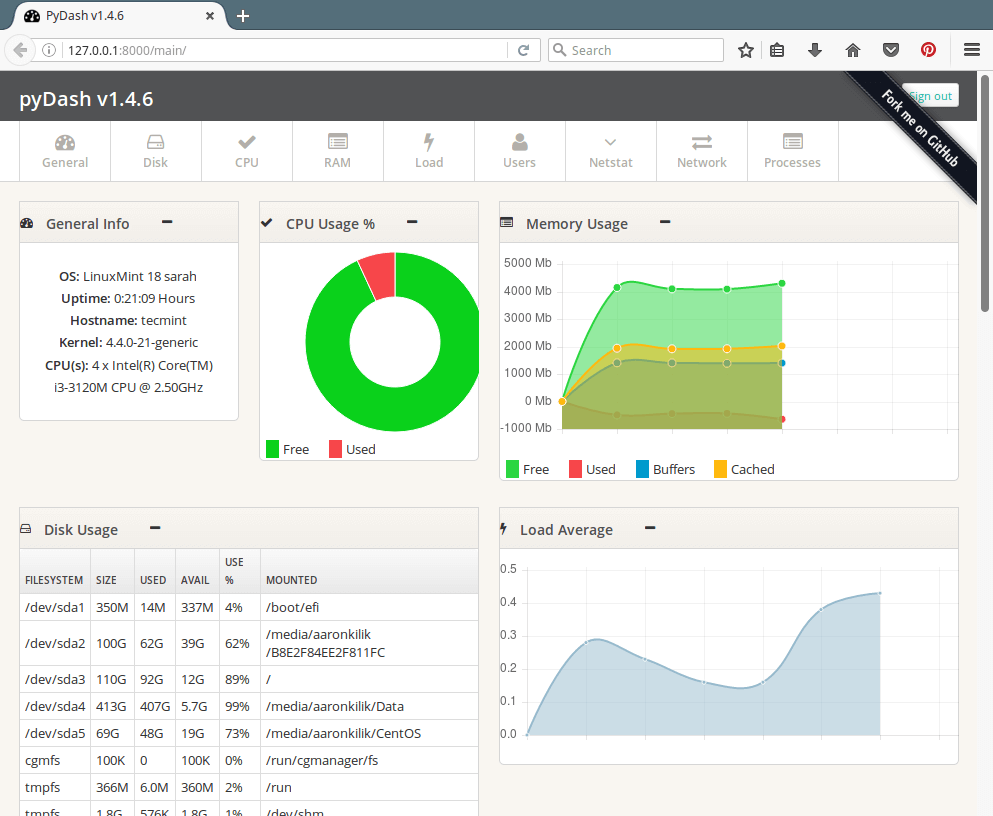Open the Processes list icon

point(792,150)
